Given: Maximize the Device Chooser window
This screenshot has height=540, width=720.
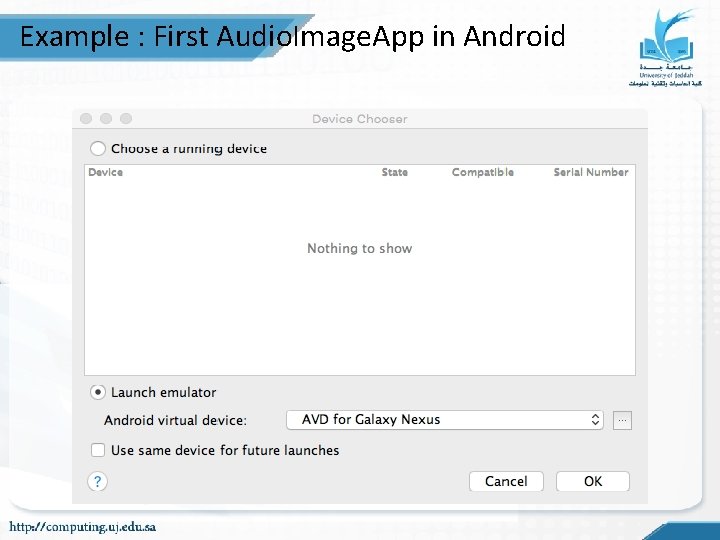Looking at the screenshot, I should coord(126,118).
